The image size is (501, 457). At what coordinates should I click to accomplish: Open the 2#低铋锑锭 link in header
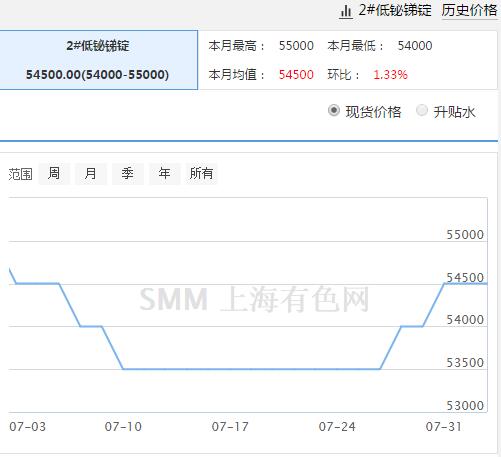click(395, 10)
